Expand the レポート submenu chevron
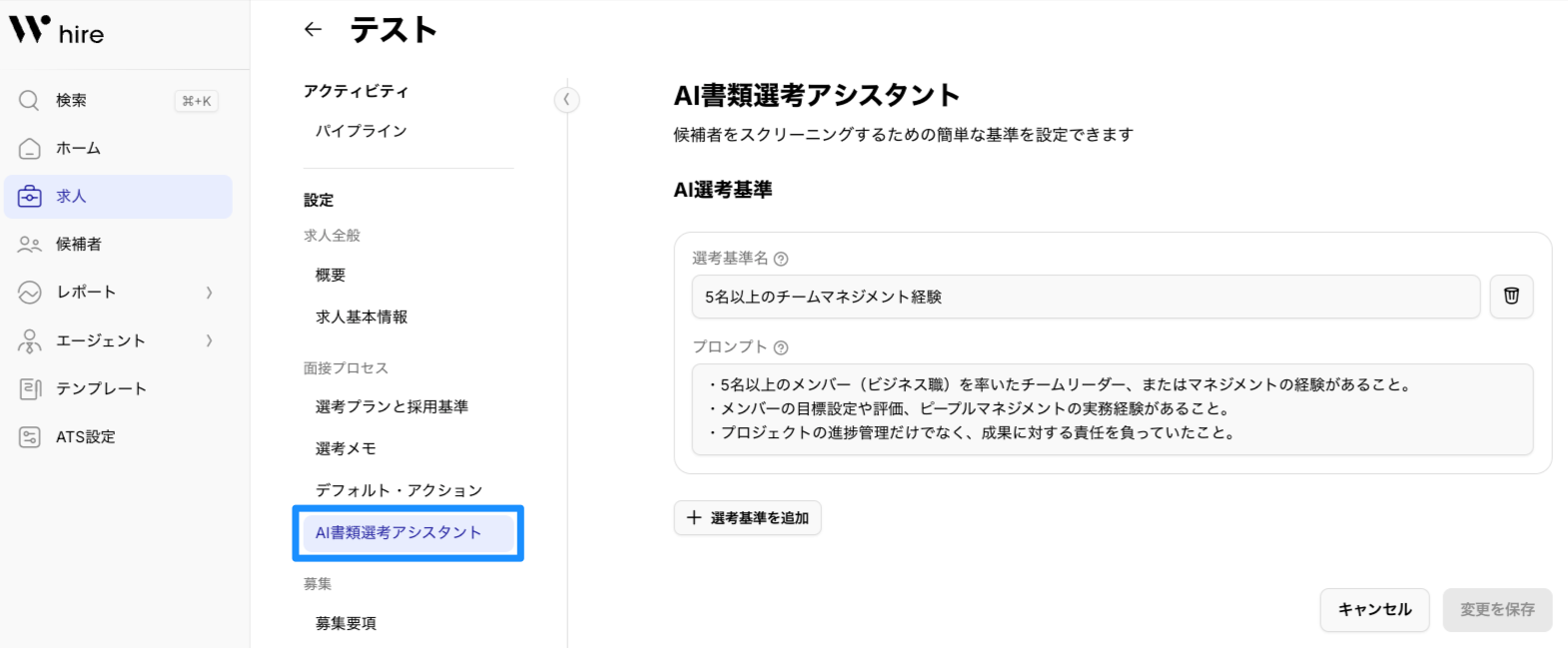This screenshot has height=648, width=1568. (209, 293)
